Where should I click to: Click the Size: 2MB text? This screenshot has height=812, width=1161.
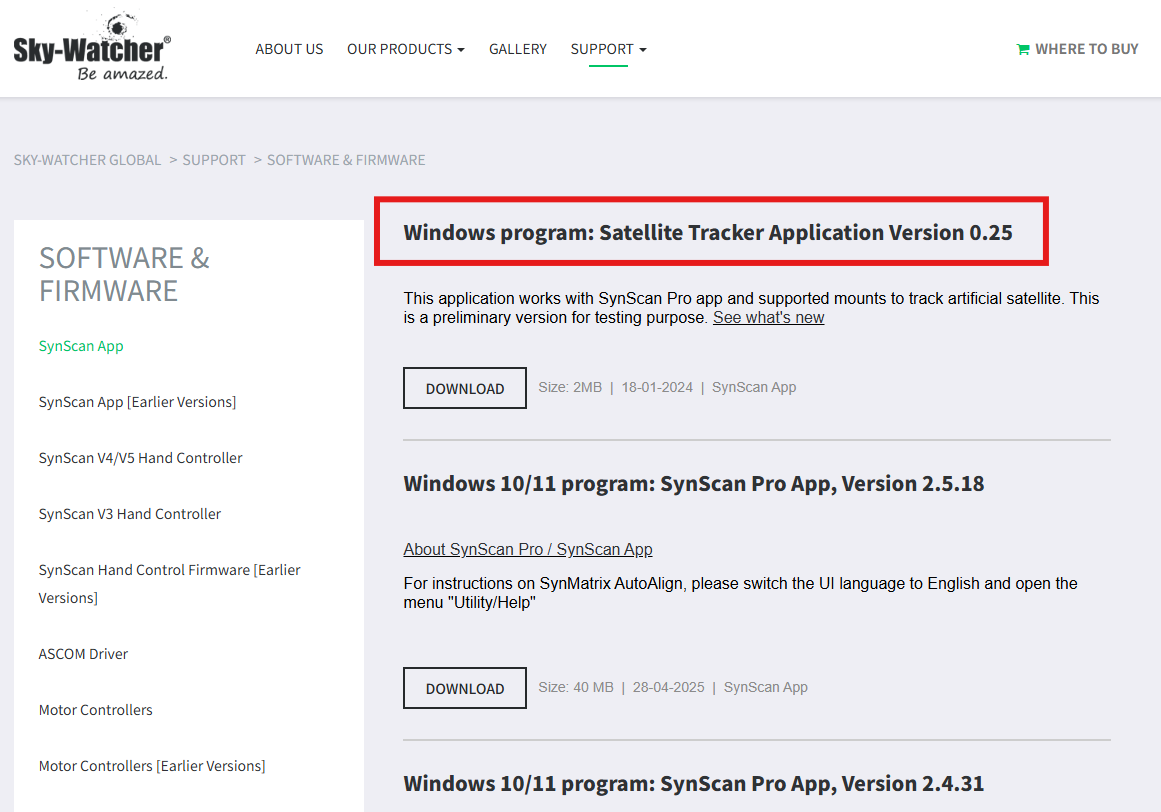(570, 387)
